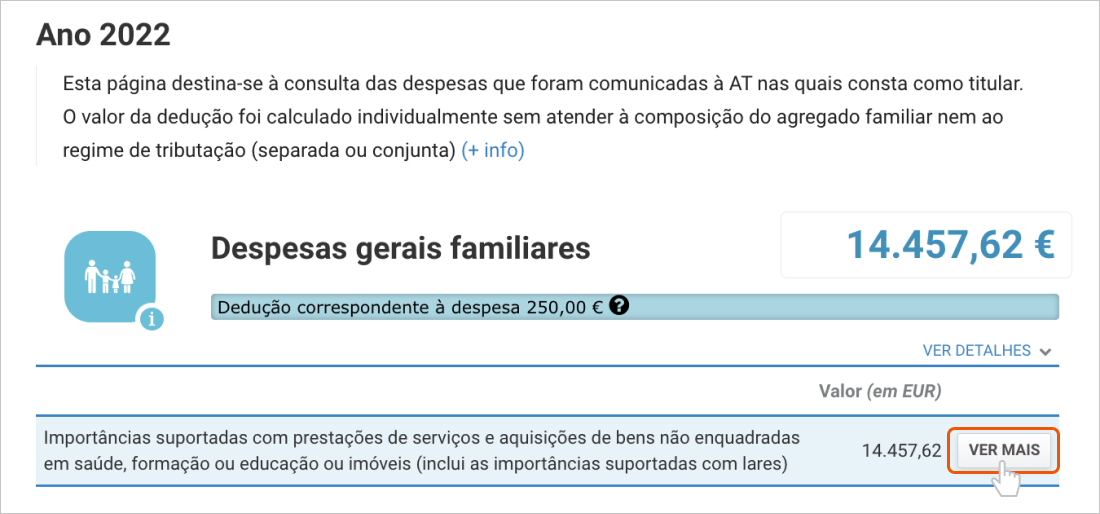
Task: Expand details with the VER DETALHES chevron
Action: [x=1046, y=352]
